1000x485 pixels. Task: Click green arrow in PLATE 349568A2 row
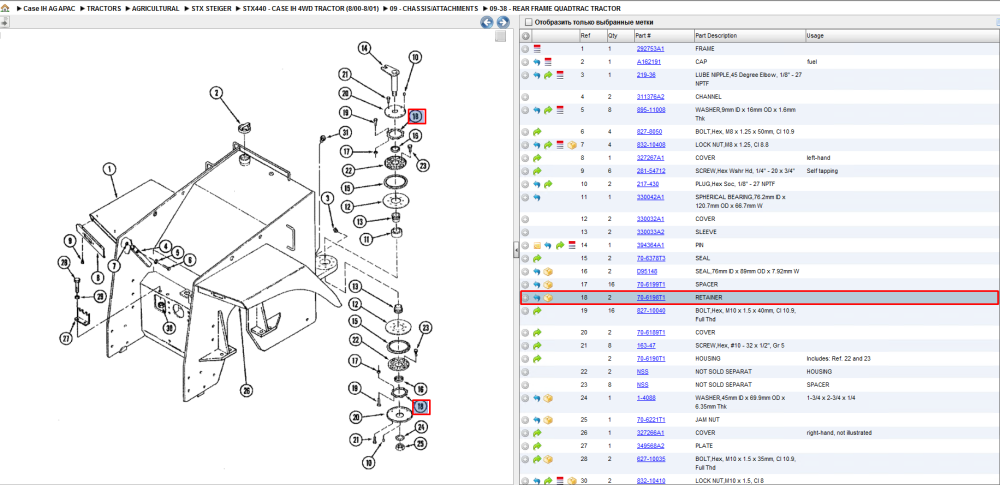click(537, 445)
